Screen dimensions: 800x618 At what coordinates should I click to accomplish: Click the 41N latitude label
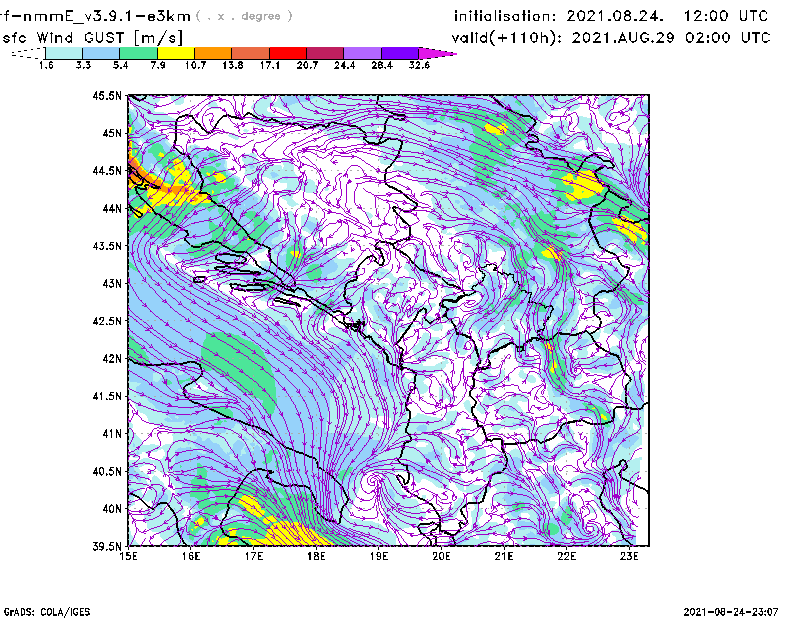coord(112,434)
